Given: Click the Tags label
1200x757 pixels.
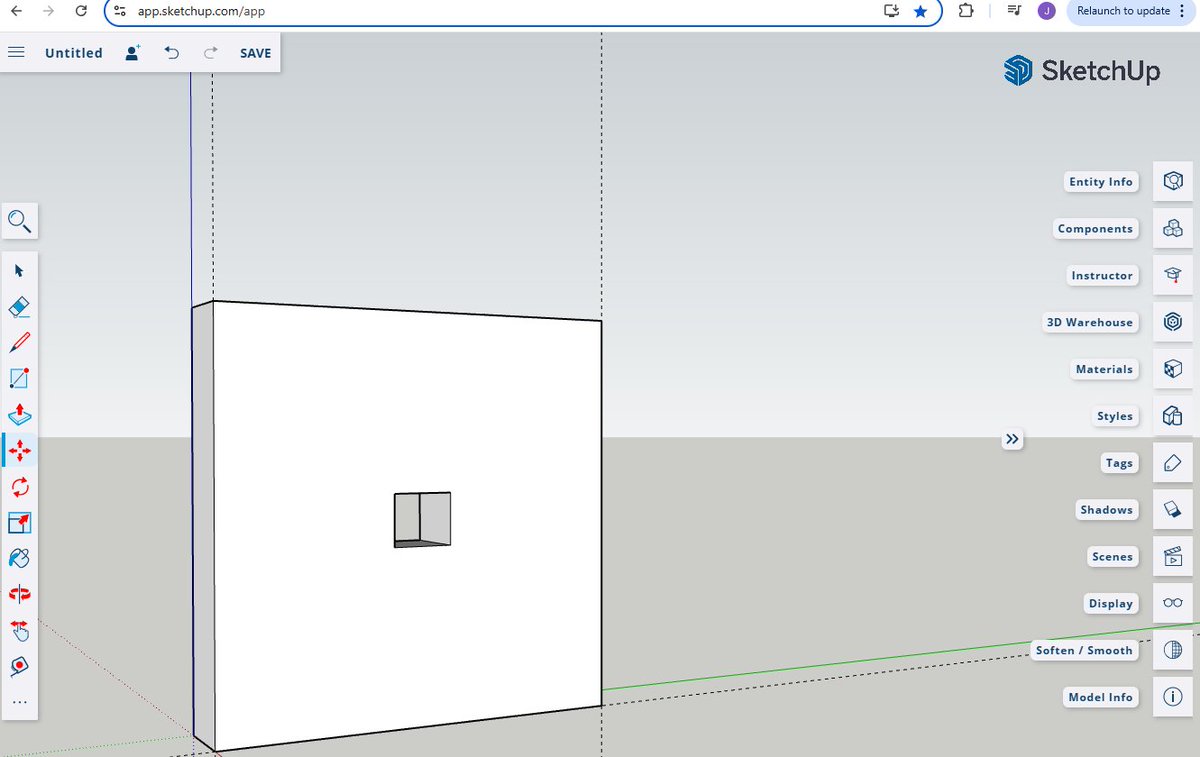Looking at the screenshot, I should click(x=1120, y=463).
